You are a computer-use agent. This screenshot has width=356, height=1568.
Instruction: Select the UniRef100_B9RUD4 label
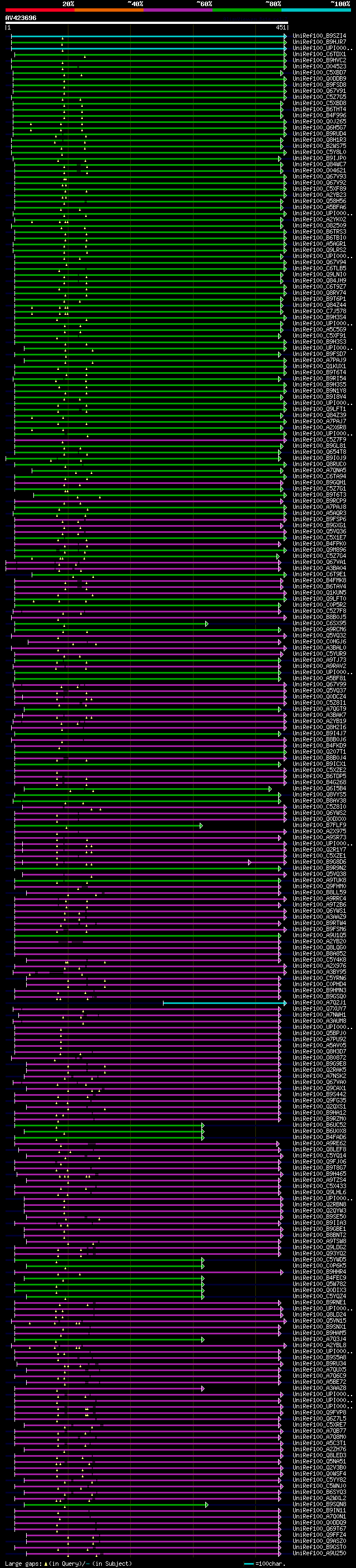coord(319,134)
